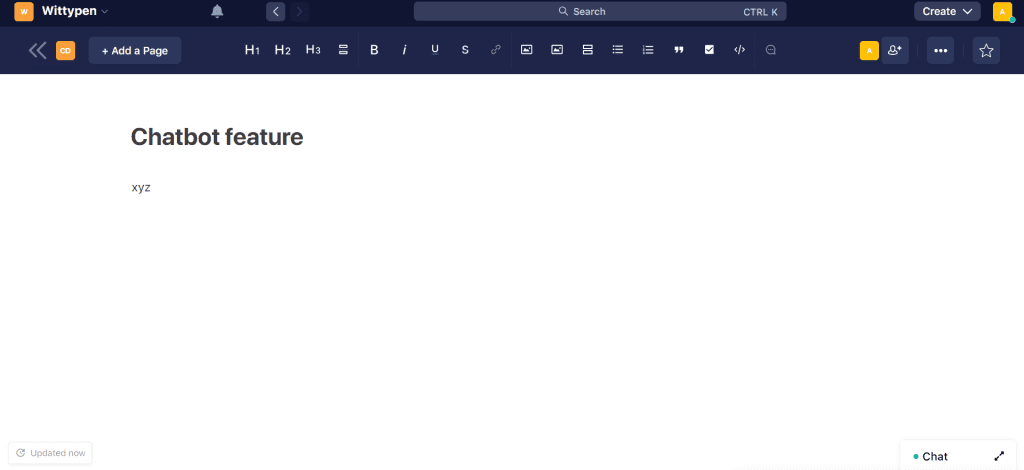Toggle italic formatting
The image size is (1024, 470).
point(404,50)
